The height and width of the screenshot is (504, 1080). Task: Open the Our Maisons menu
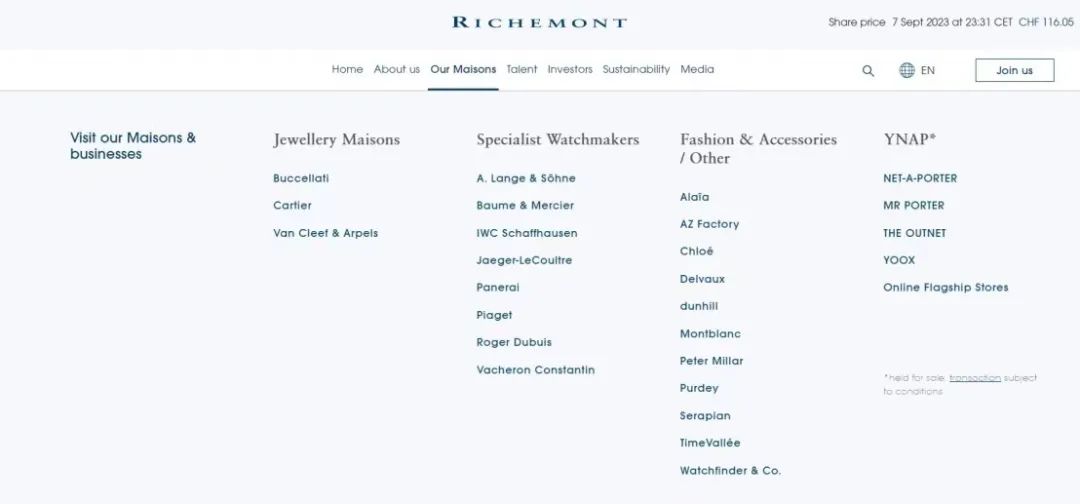pos(463,69)
